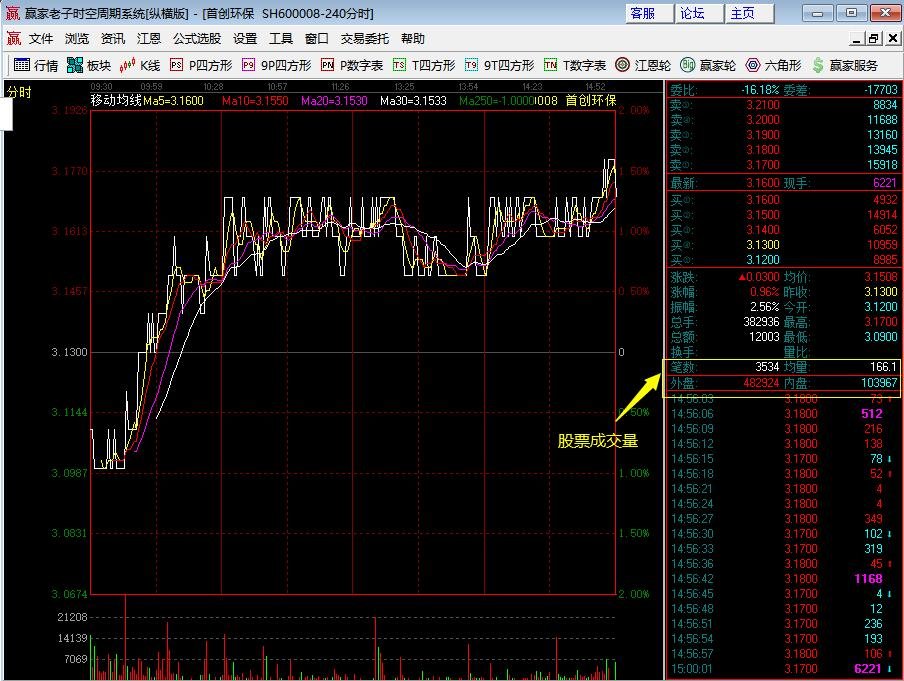Go to 主页 home page button
The image size is (904, 681).
coord(742,13)
